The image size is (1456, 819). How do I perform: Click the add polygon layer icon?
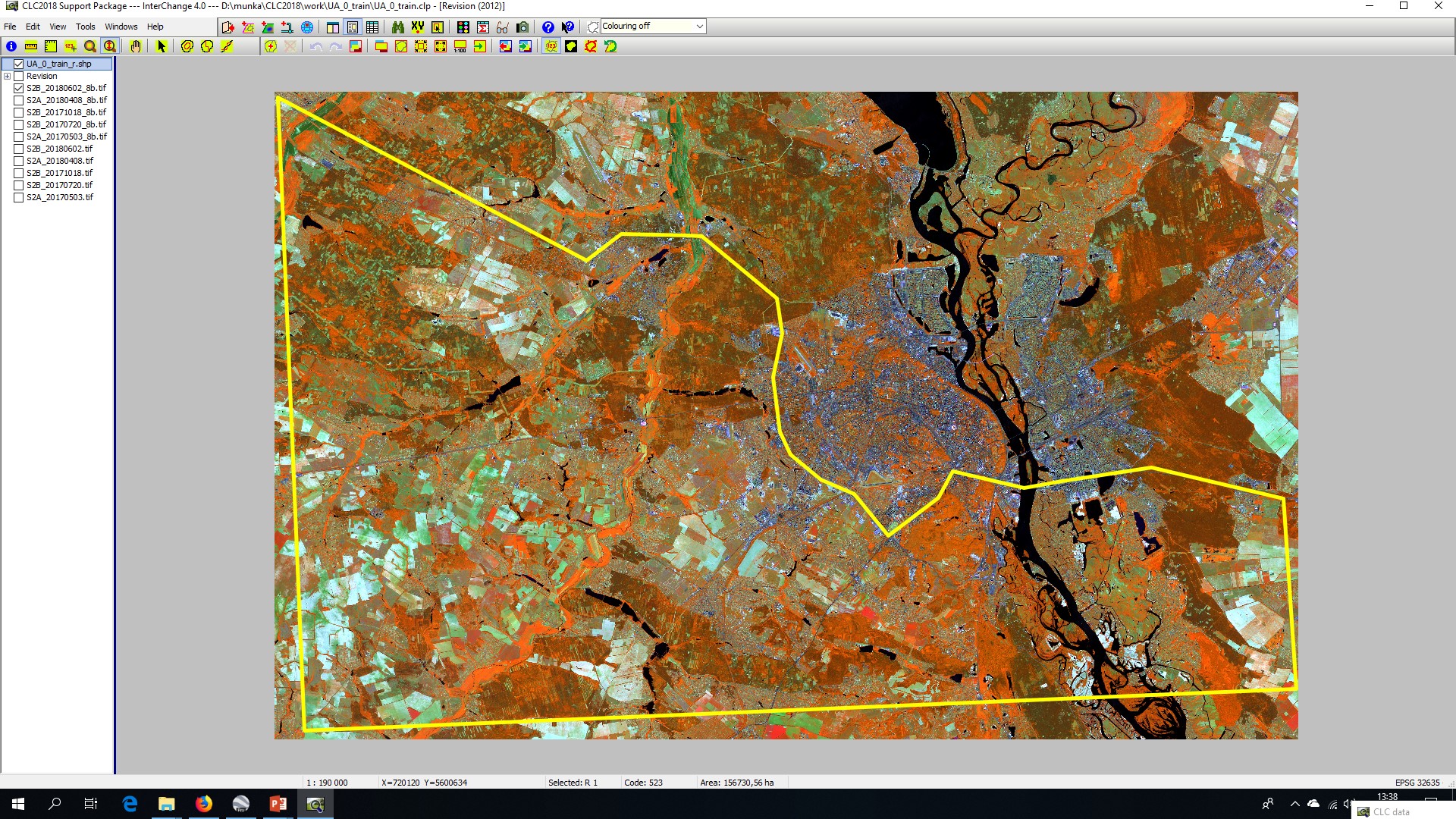click(x=248, y=27)
